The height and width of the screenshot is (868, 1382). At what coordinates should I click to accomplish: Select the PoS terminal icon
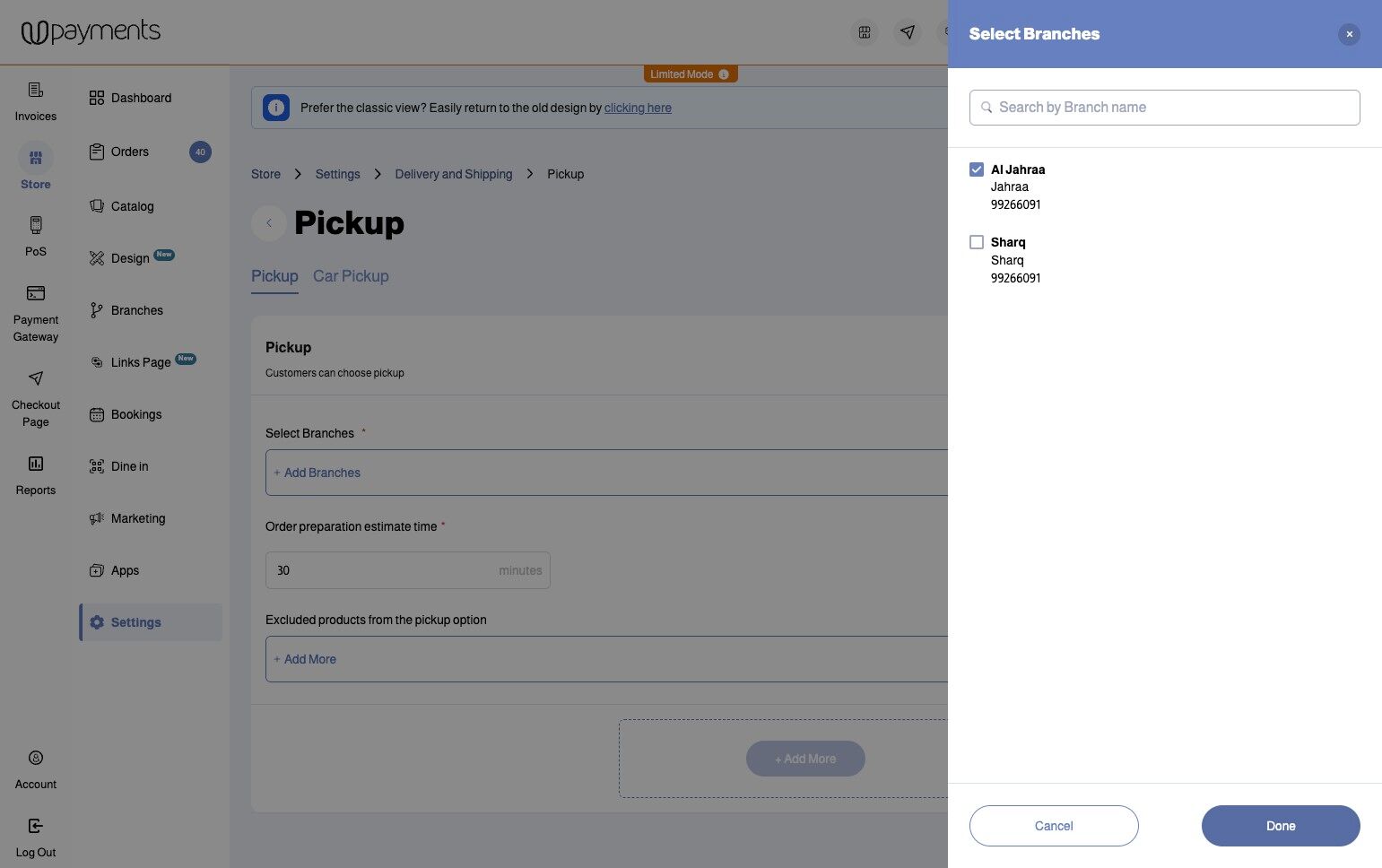[36, 225]
